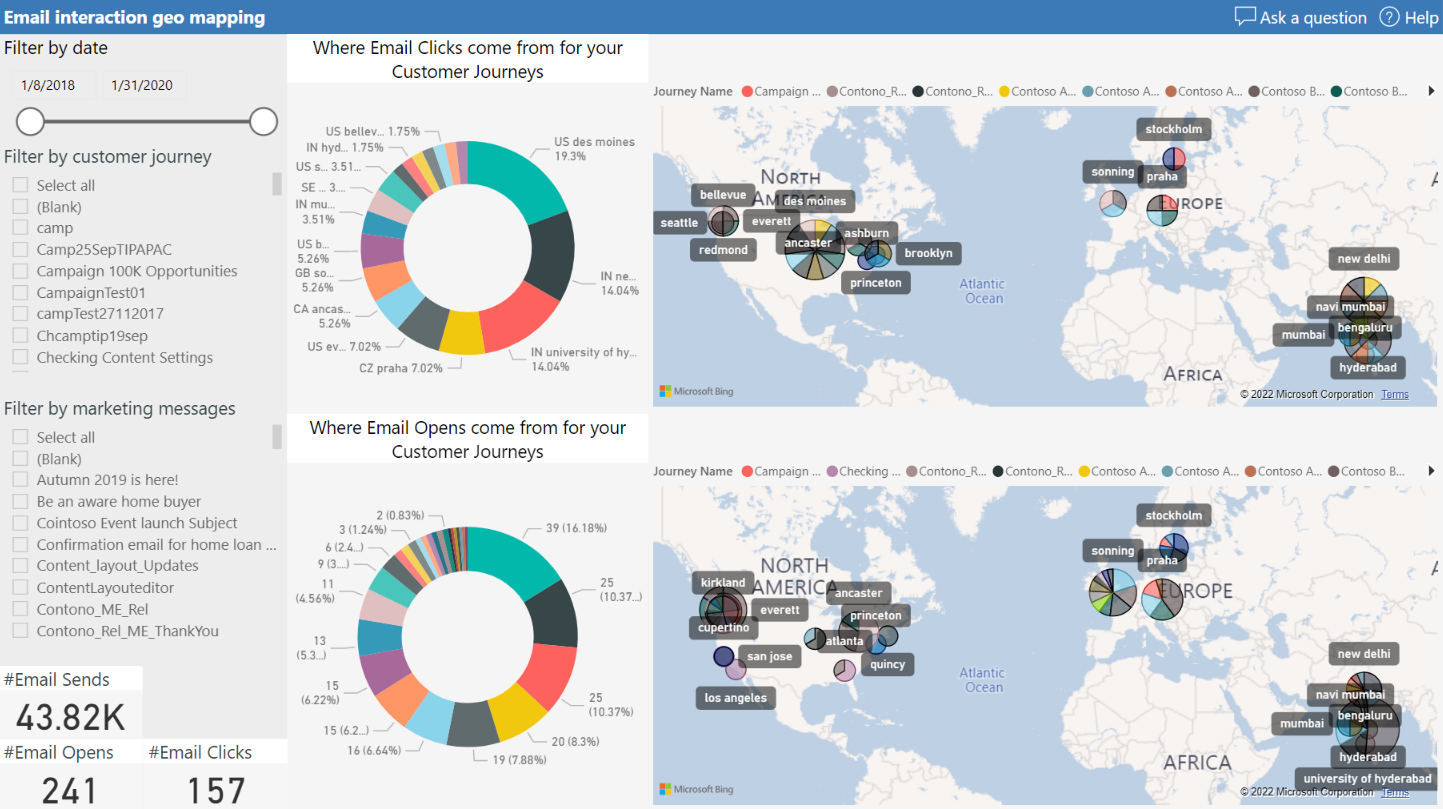Image resolution: width=1443 pixels, height=809 pixels.
Task: Enable Contono_ME_Rel message checkbox
Action: coord(20,609)
